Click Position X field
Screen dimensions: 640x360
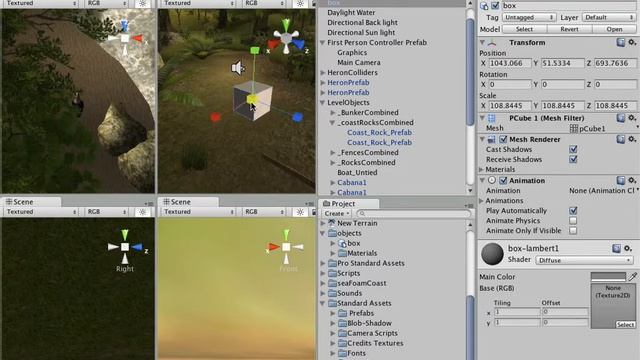point(510,63)
